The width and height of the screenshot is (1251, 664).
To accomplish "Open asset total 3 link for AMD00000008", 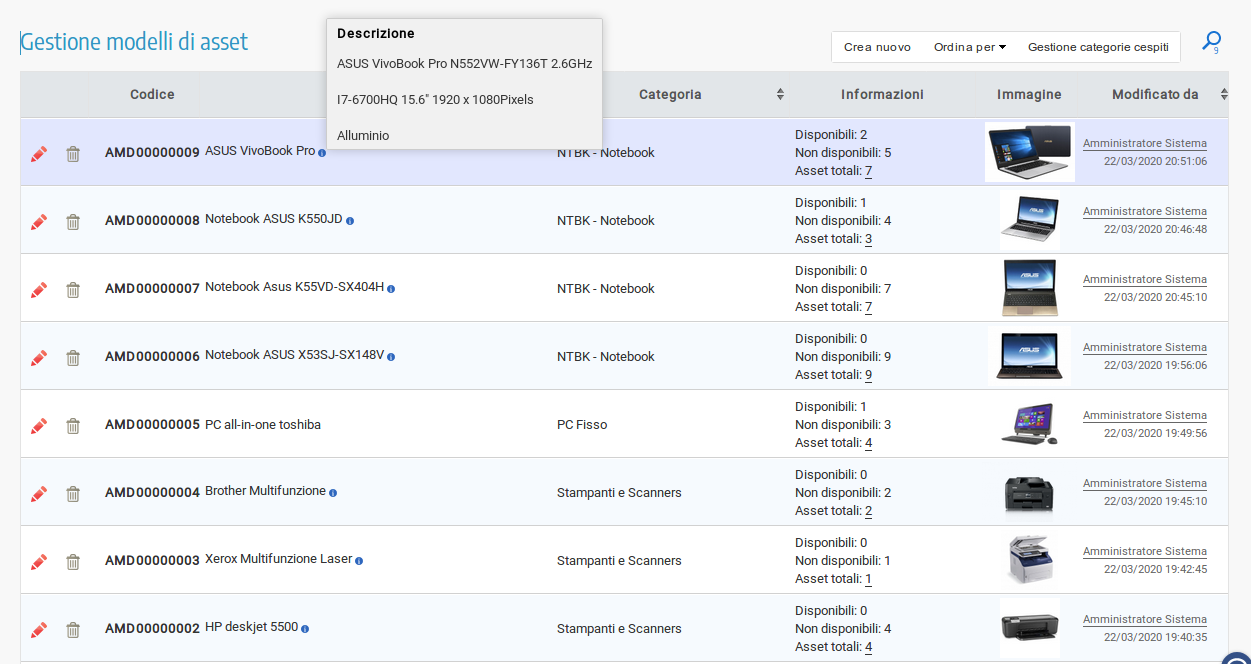I will click(x=869, y=239).
